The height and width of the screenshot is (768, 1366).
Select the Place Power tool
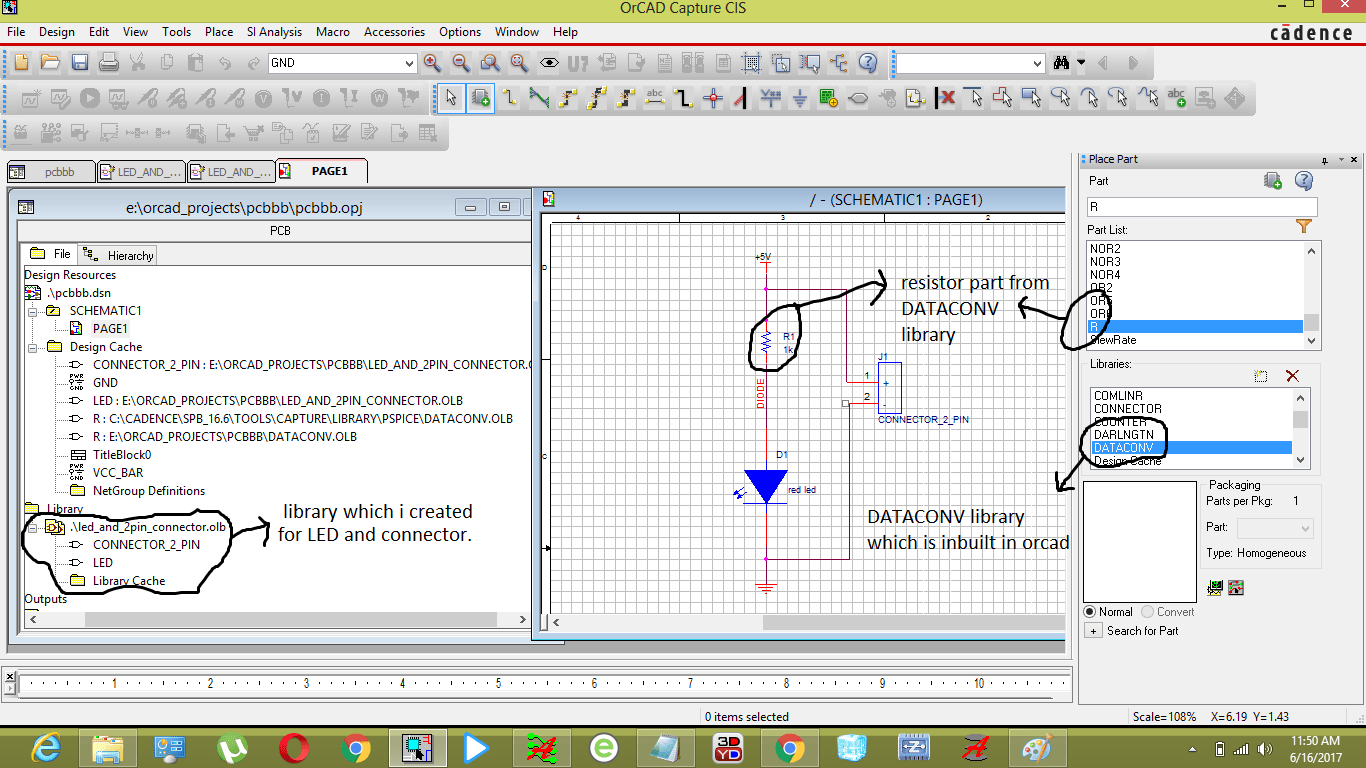[x=771, y=99]
